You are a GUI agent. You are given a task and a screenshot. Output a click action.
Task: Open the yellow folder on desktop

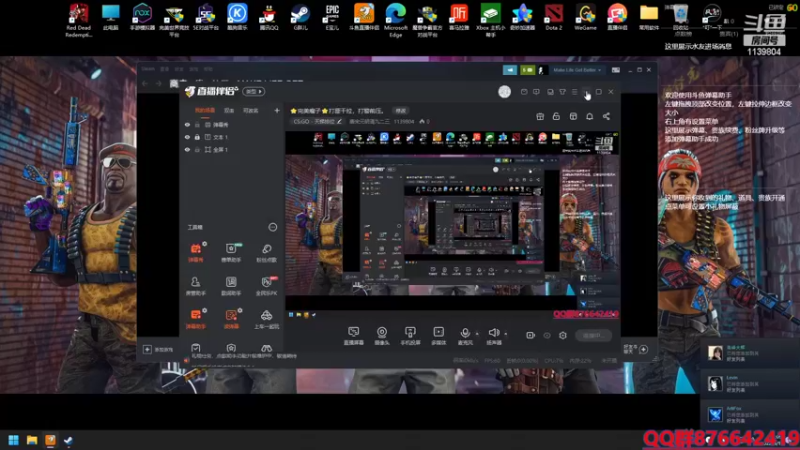point(648,16)
